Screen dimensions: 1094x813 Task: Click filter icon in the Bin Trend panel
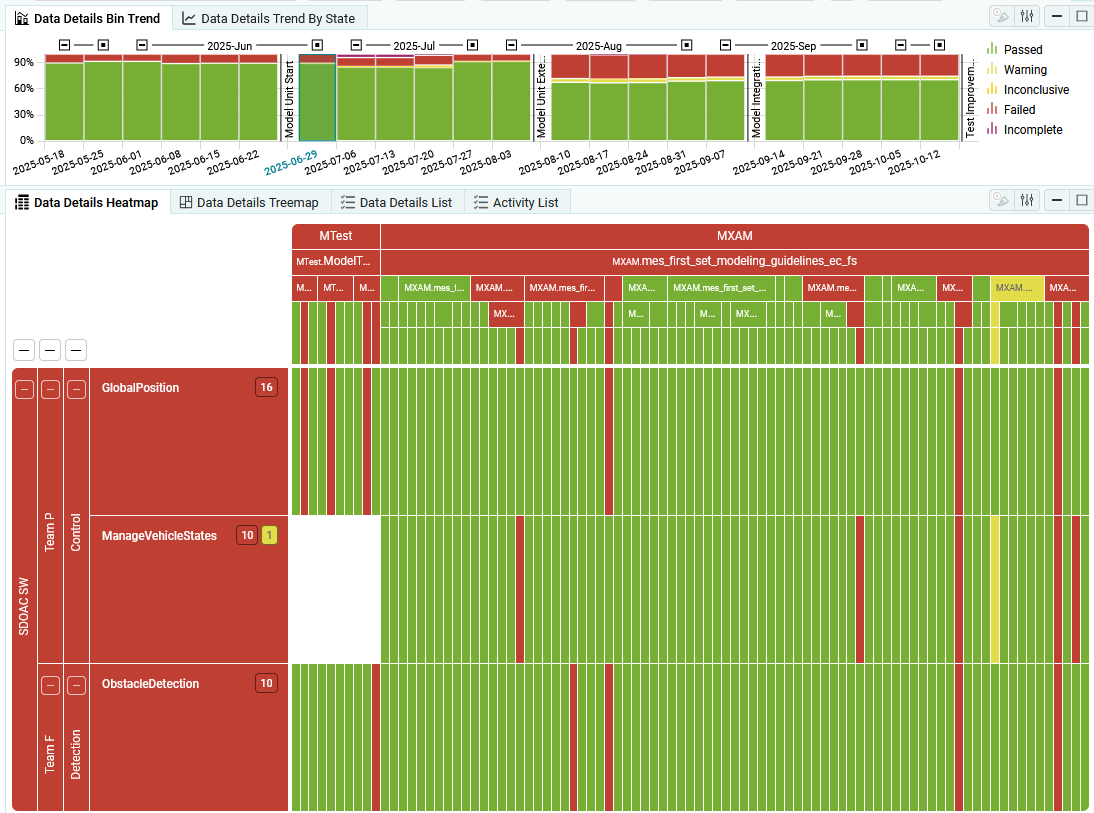click(x=1000, y=16)
